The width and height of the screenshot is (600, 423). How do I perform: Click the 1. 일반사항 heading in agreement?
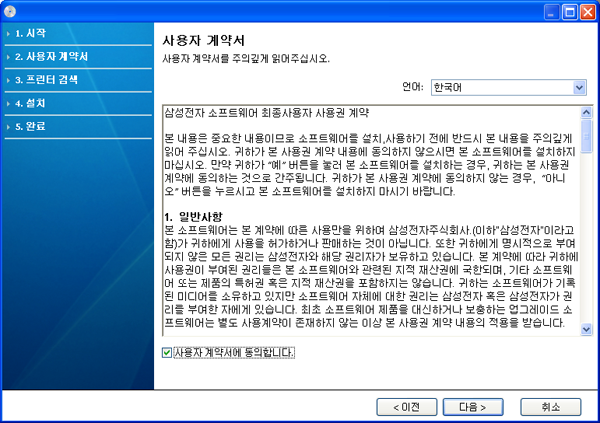click(x=193, y=217)
